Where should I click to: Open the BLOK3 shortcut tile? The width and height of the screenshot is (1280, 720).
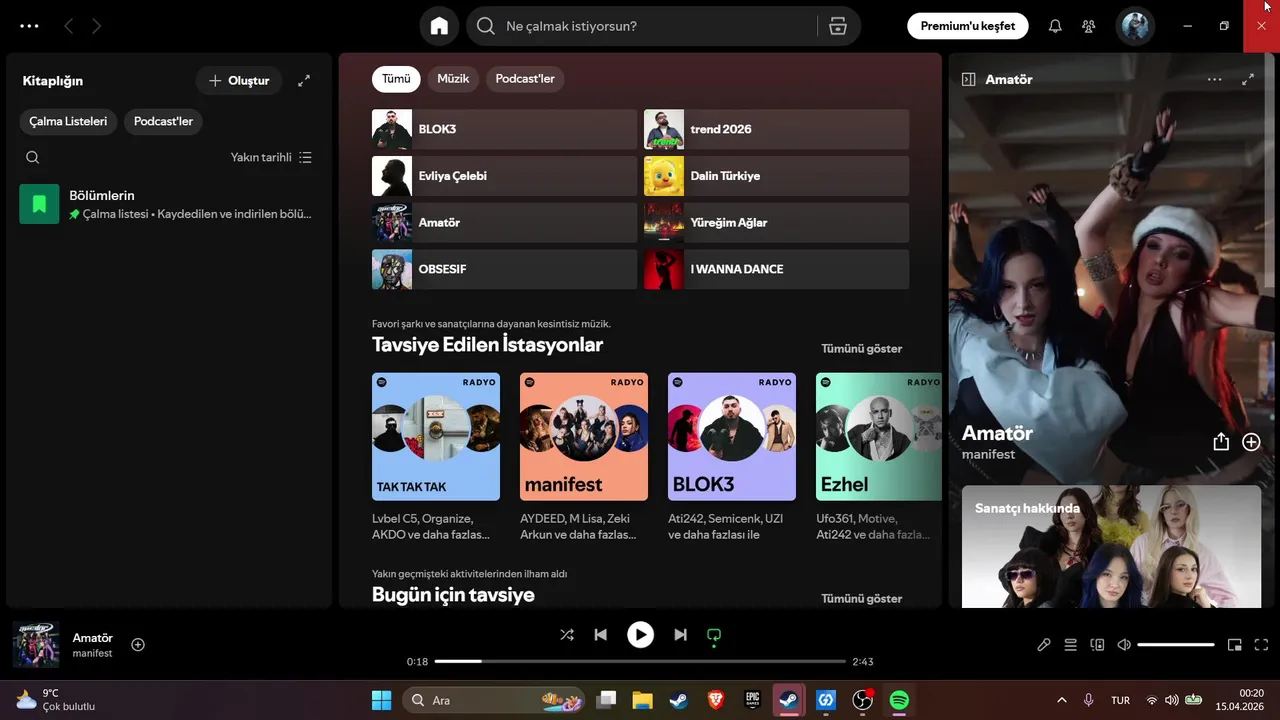504,129
